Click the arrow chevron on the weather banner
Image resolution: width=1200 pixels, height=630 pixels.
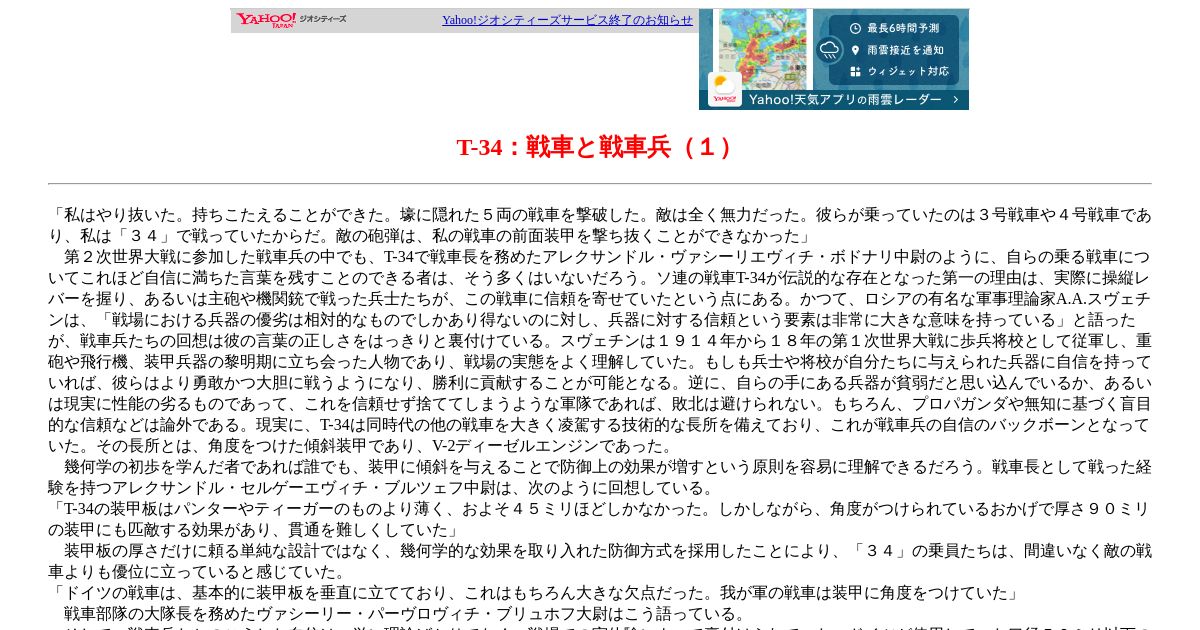pyautogui.click(x=956, y=99)
